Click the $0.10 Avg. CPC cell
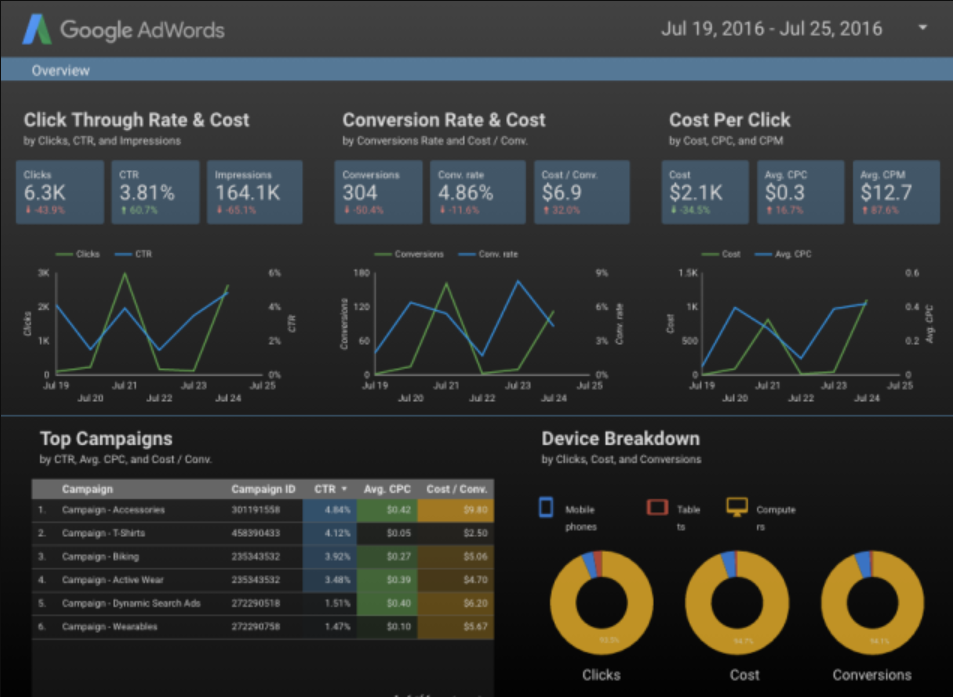 [x=387, y=627]
